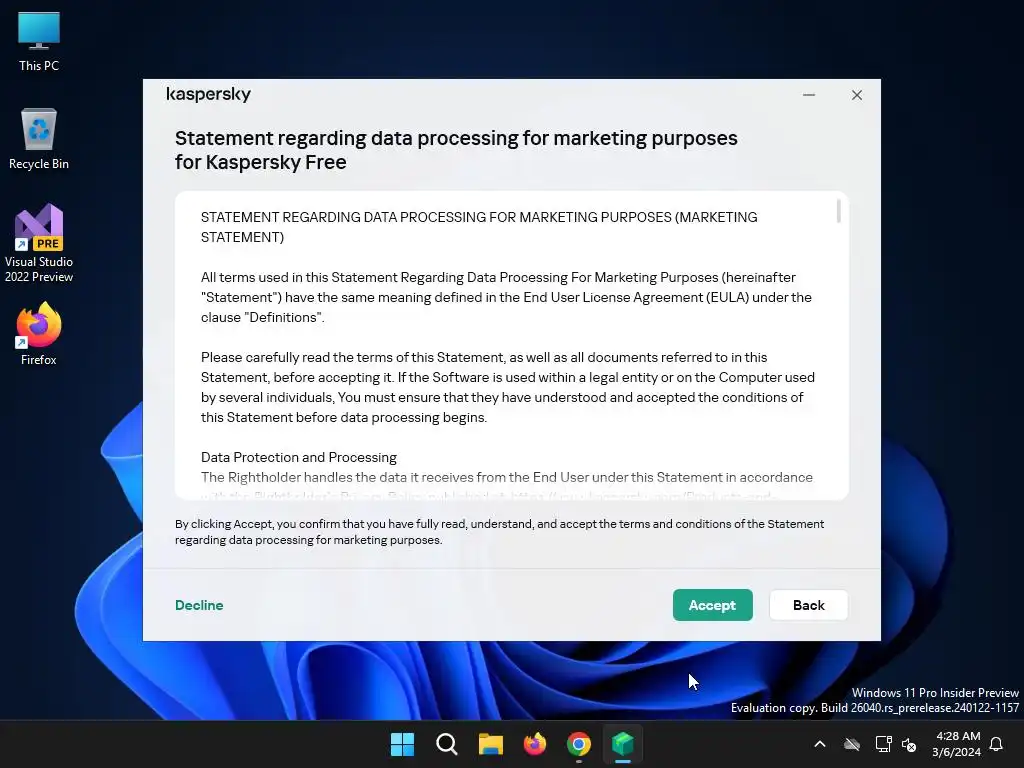Close the Kaspersky installer window

click(x=857, y=95)
